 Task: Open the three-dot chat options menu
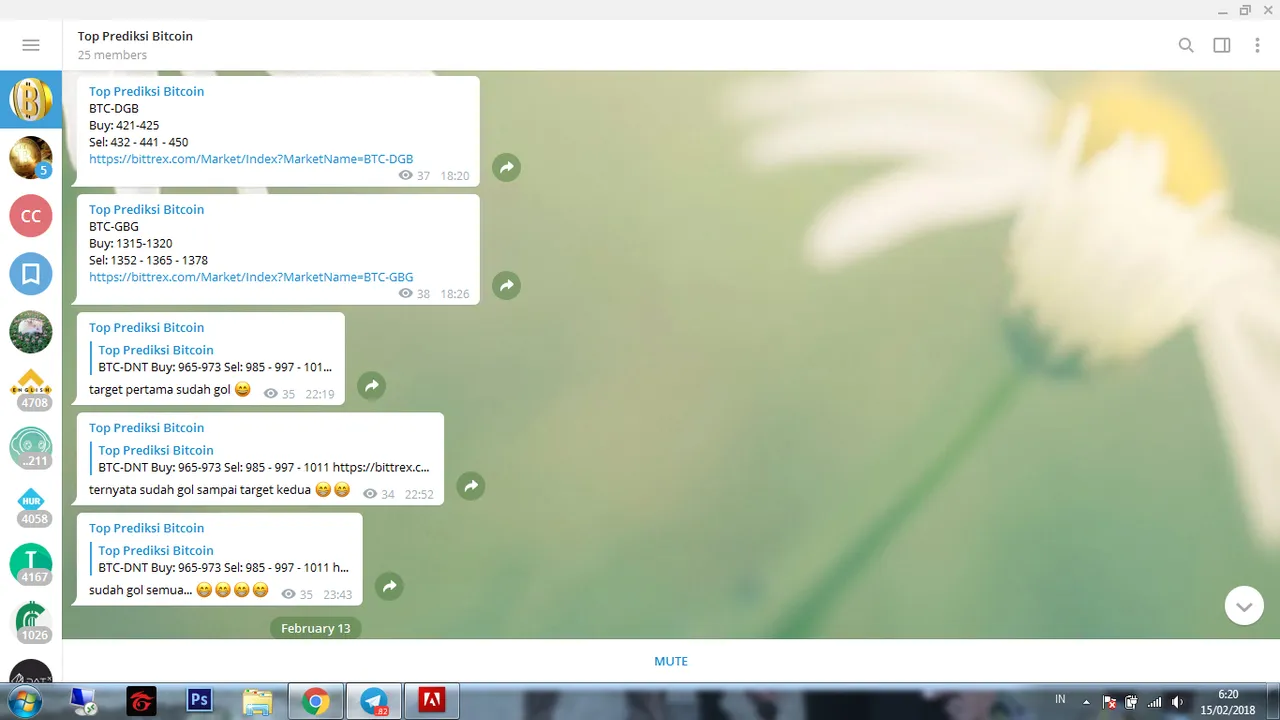pos(1257,45)
